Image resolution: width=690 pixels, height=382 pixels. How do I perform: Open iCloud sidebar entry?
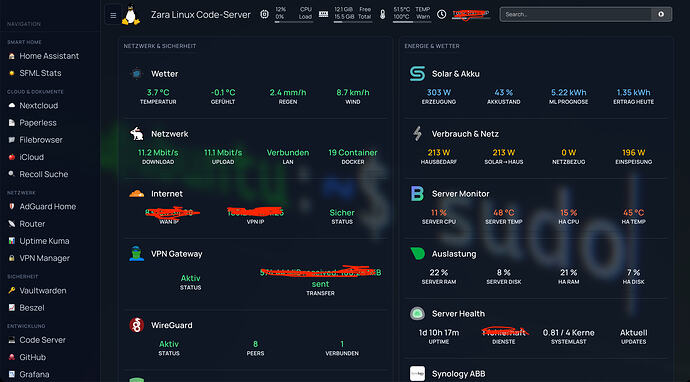pos(26,157)
